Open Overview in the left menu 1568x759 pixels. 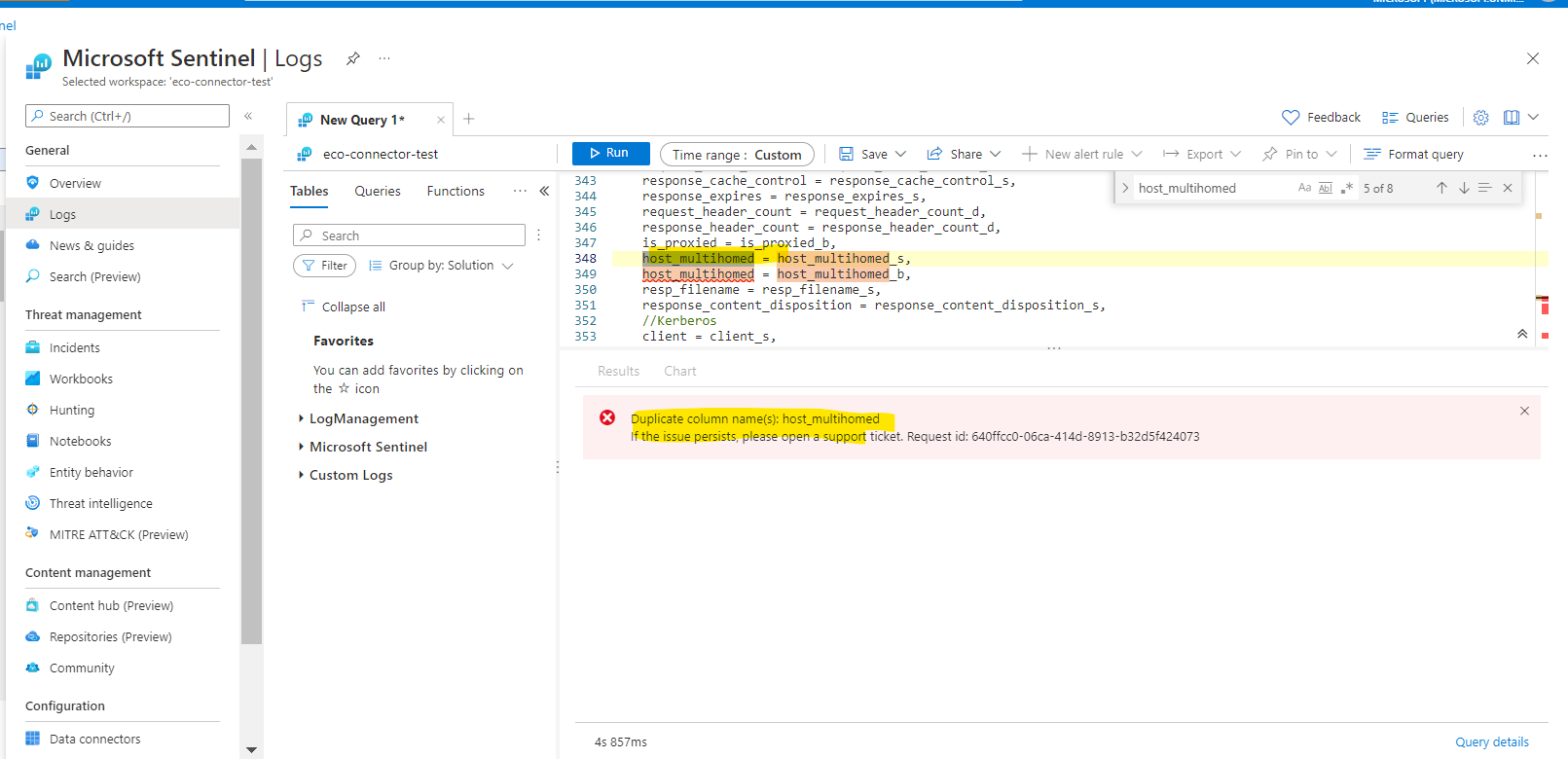coord(75,183)
